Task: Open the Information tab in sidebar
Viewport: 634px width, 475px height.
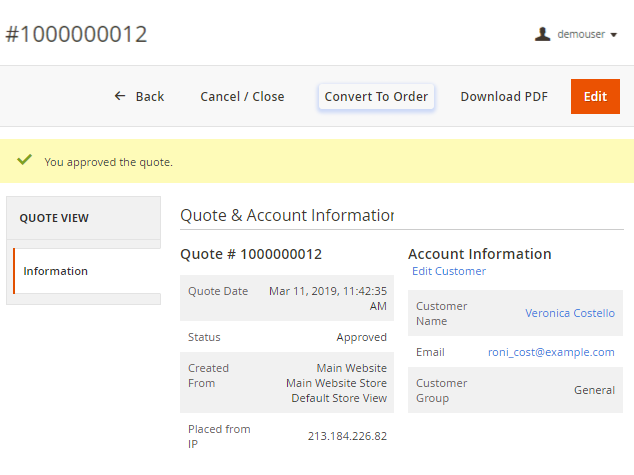Action: (56, 271)
